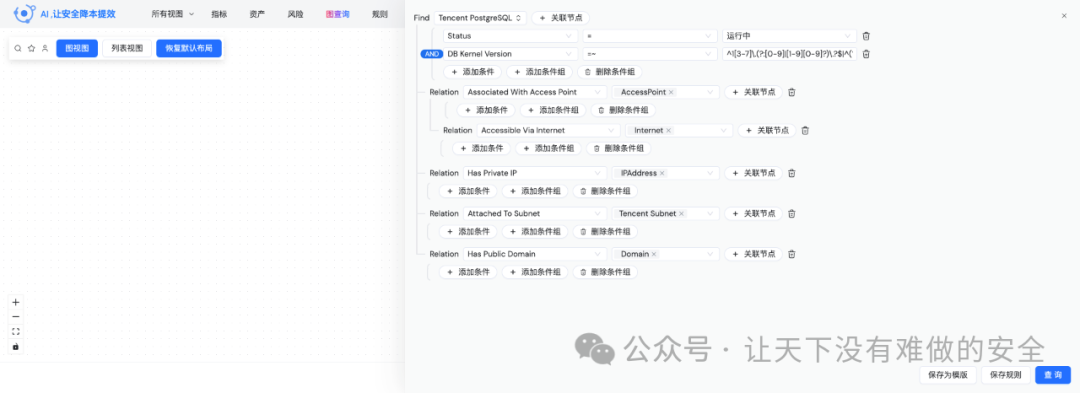
Task: Open the 运行中 value dropdown
Action: 789,36
